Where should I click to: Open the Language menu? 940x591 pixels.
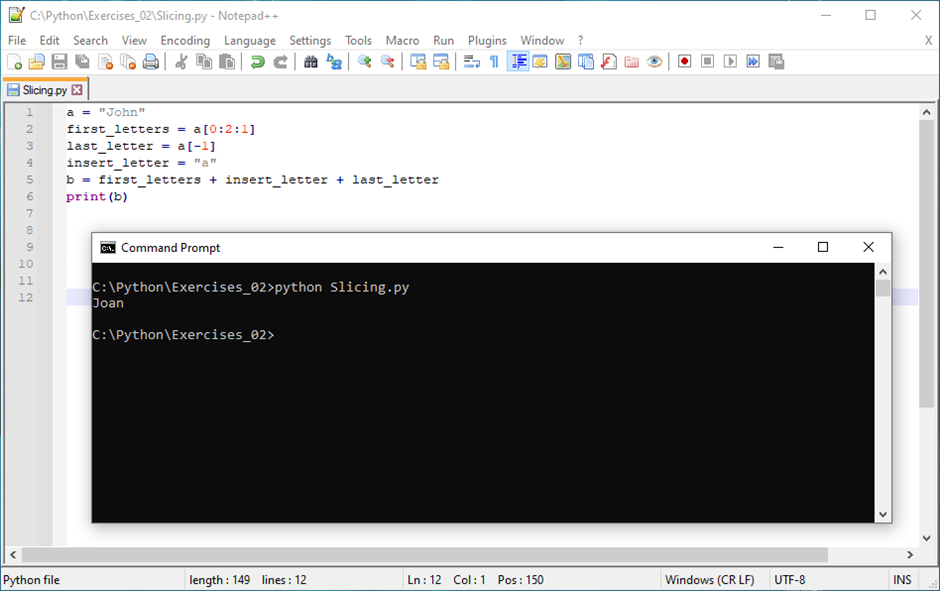[250, 40]
